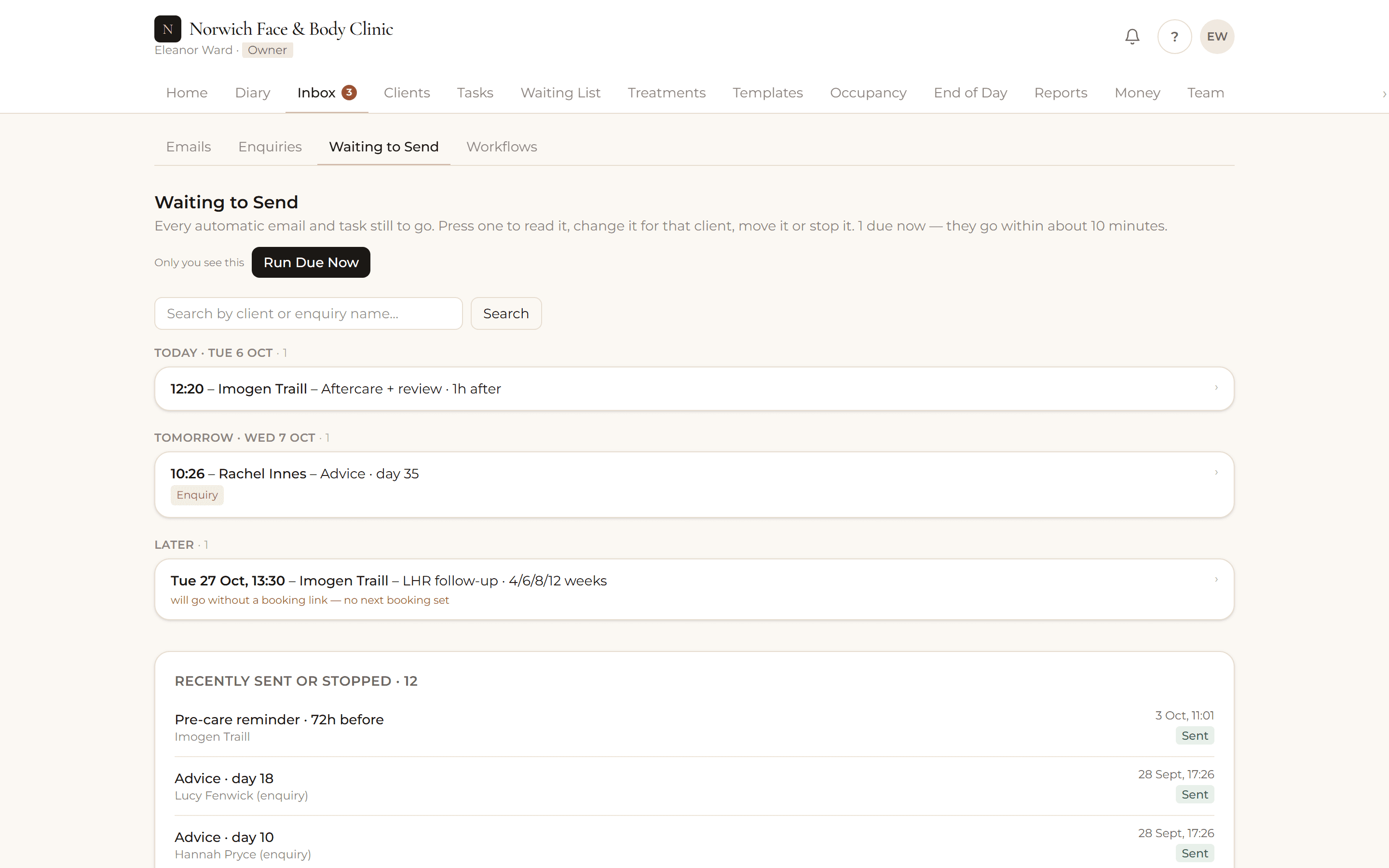Open the Lucy Fenwick Advice day 18 entry
This screenshot has height=868, width=1389.
694,786
